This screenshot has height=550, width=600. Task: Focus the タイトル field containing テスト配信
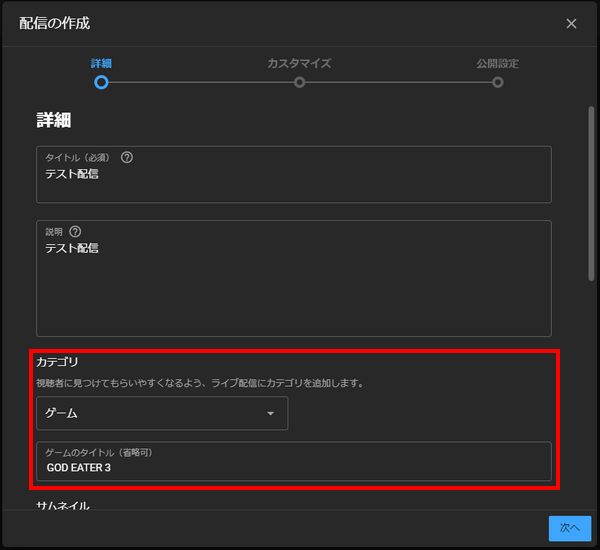293,174
